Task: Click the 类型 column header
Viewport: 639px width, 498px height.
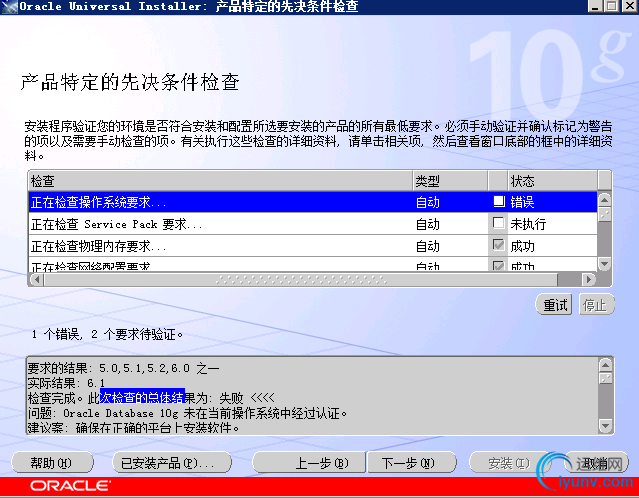Action: (450, 181)
